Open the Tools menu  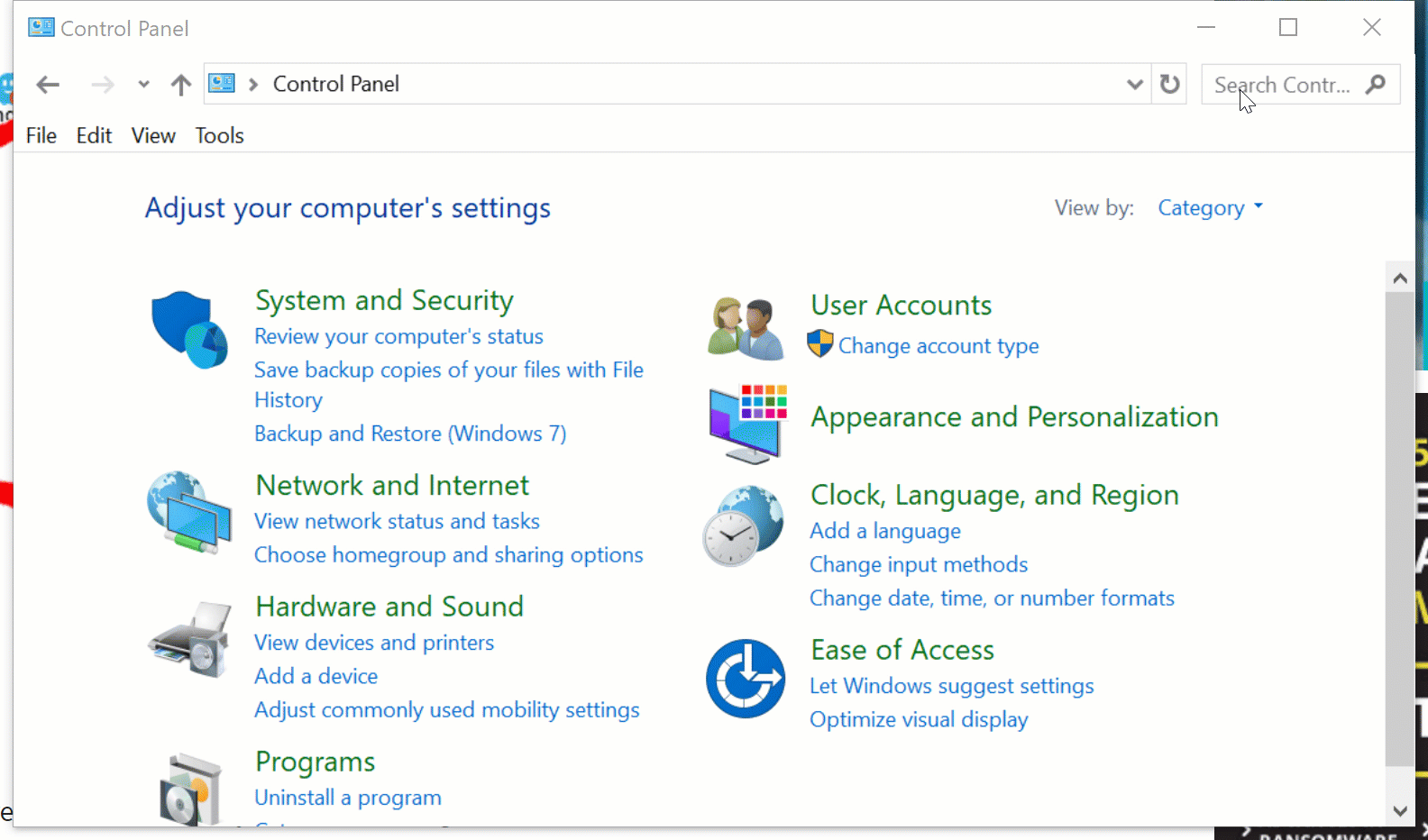(x=219, y=135)
